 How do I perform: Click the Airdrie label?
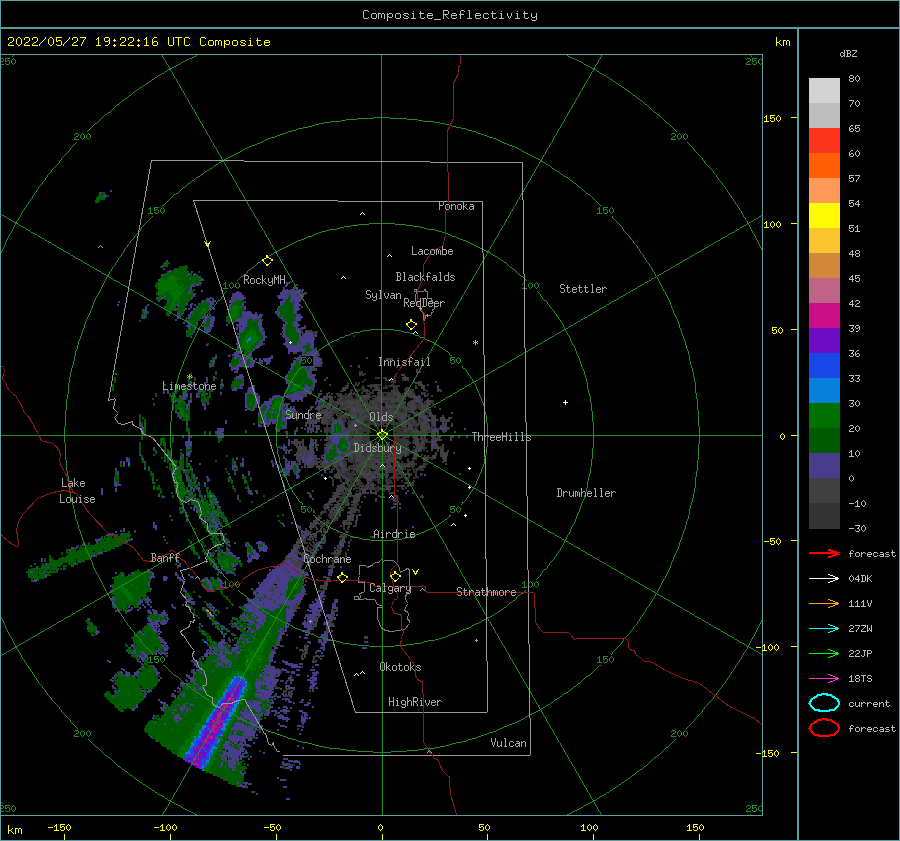coord(394,534)
